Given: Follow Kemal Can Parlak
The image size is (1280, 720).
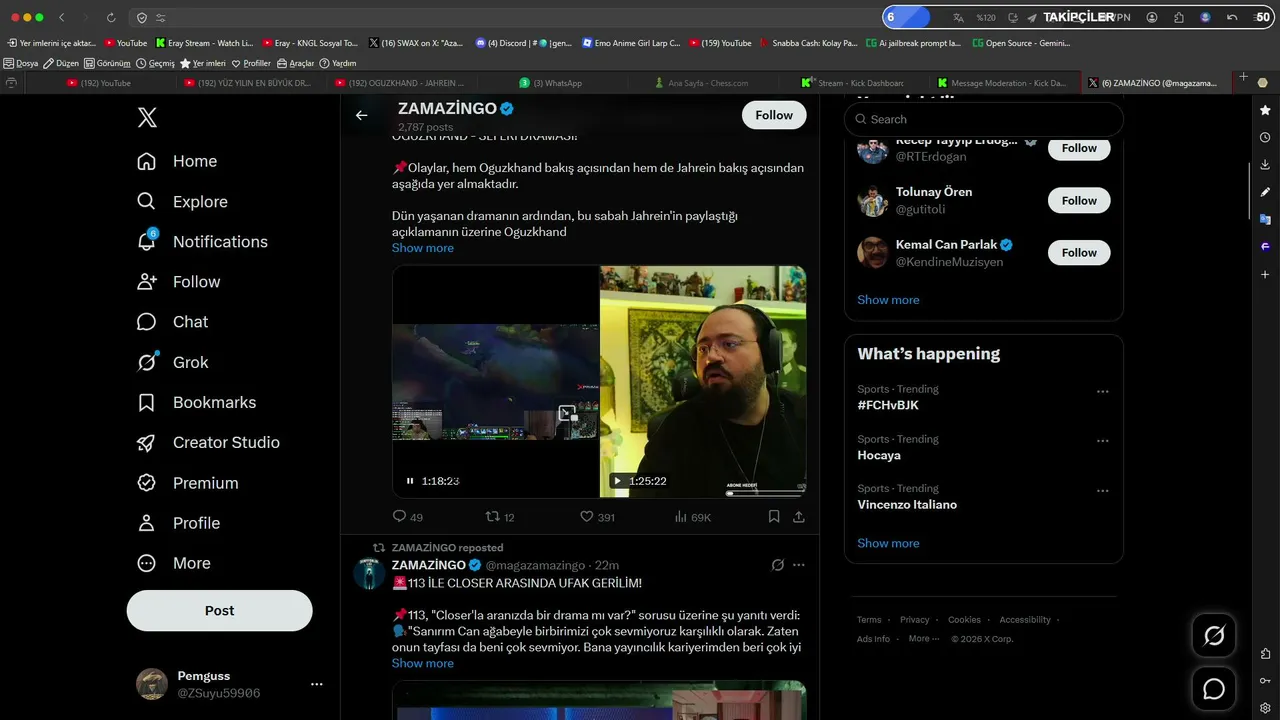Looking at the screenshot, I should [1079, 253].
